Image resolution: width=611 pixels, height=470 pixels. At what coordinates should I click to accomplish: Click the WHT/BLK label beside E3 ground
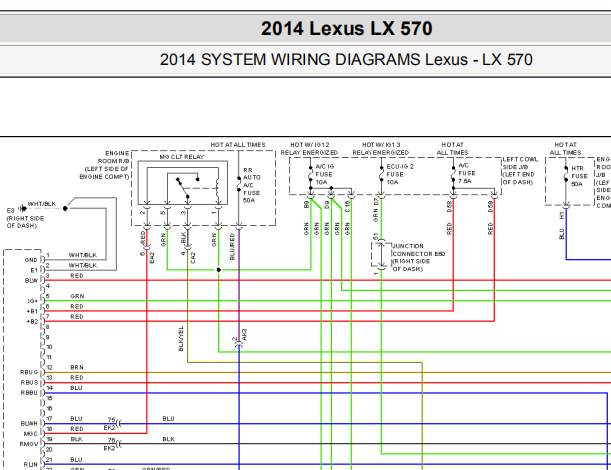coord(42,204)
